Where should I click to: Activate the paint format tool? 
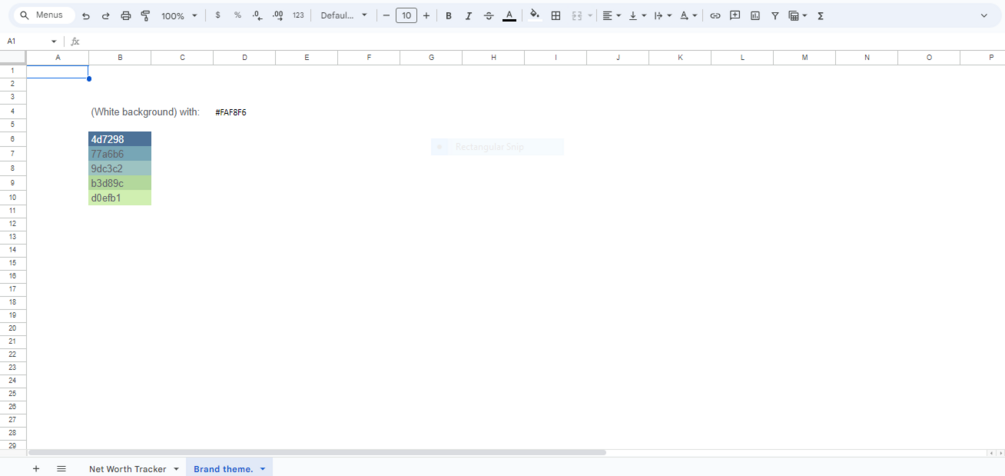pyautogui.click(x=145, y=16)
